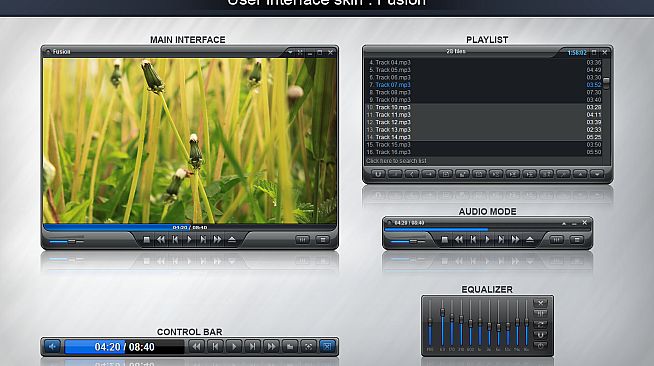
Task: Mute audio with Control Bar speaker button
Action: point(53,346)
